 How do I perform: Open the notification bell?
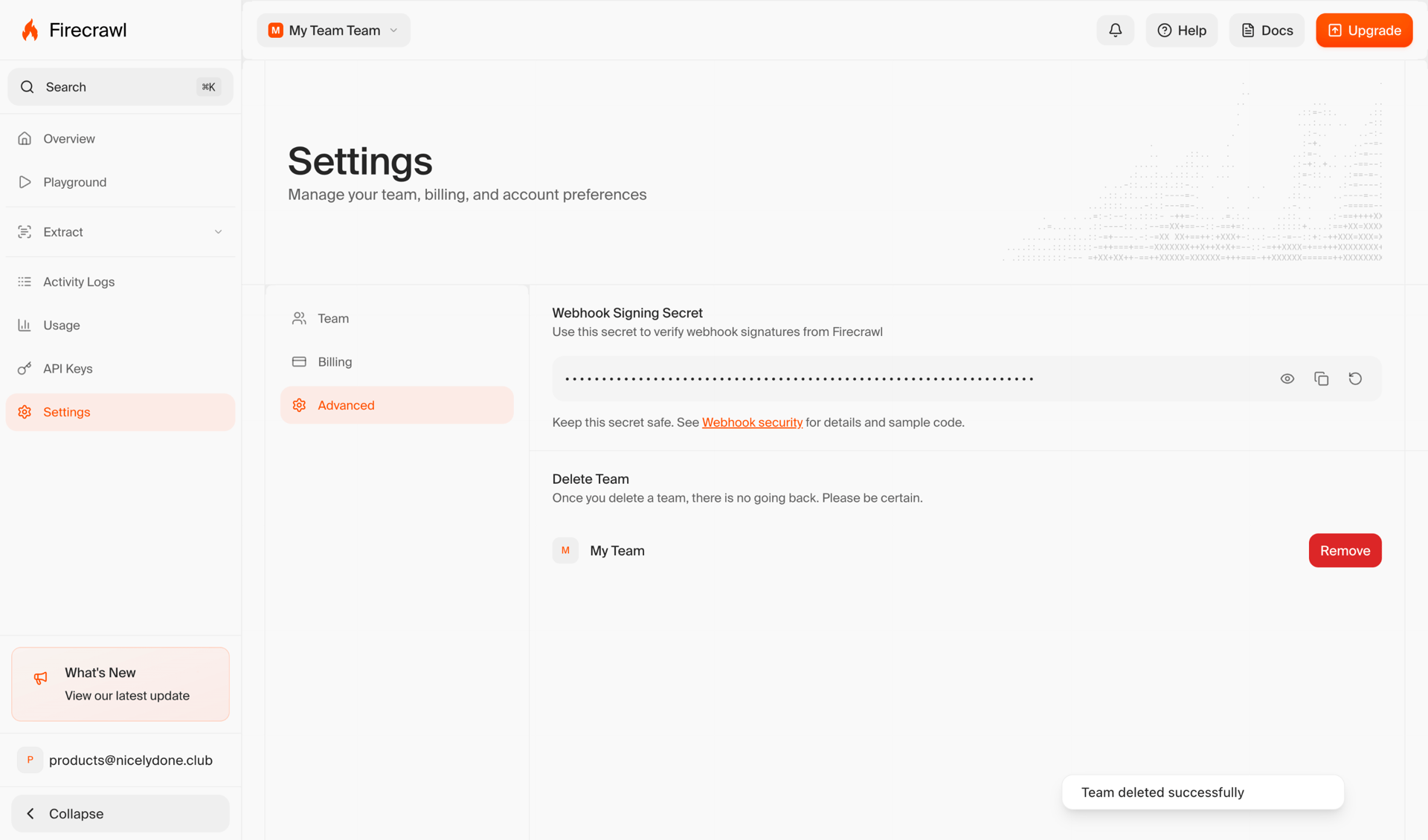point(1115,30)
